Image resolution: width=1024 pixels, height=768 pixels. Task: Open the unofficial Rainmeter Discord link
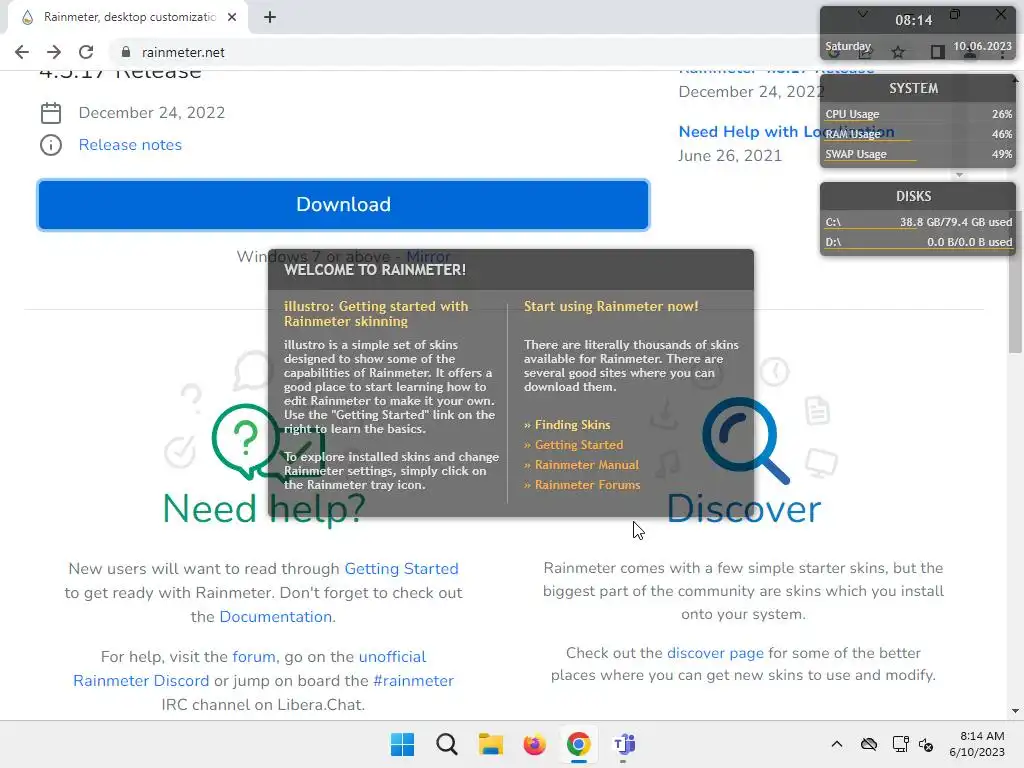(249, 669)
